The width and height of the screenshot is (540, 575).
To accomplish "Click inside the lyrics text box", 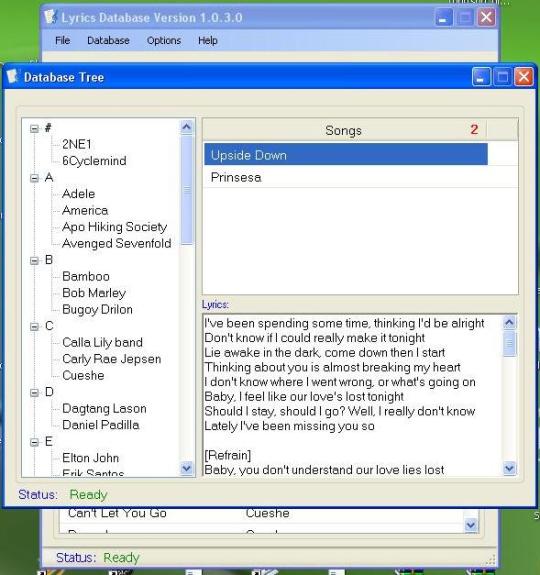I will 352,395.
